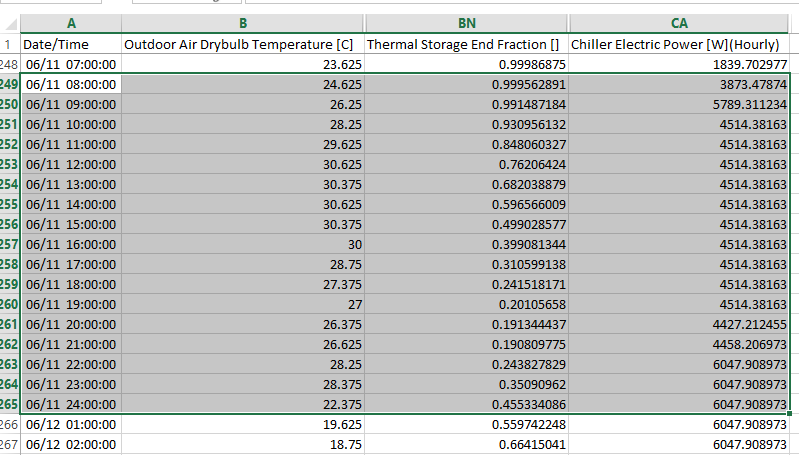Click Outdoor Air Drybulb Temperature header cell

(243, 44)
